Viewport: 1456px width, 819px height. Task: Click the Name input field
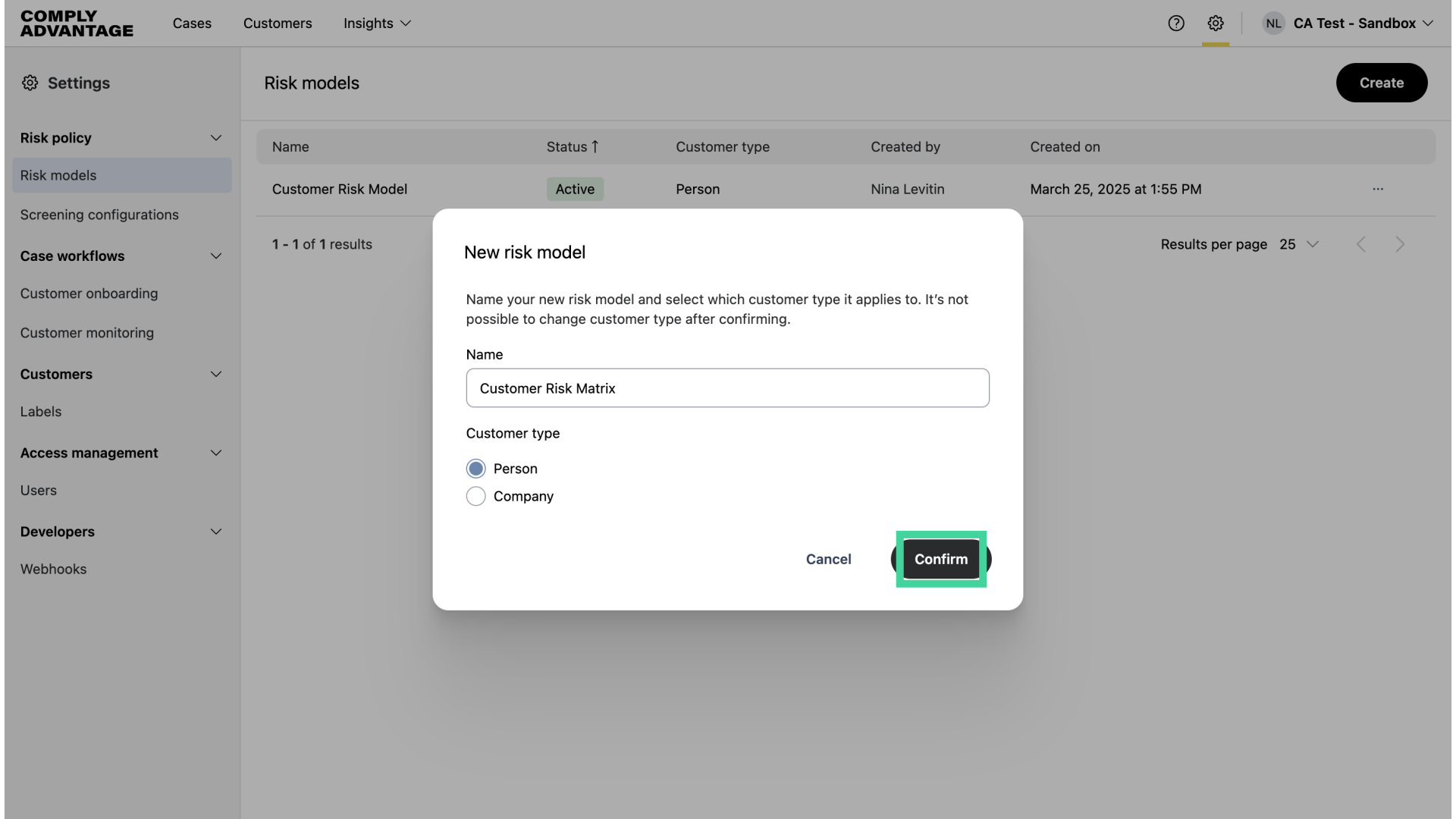(x=727, y=388)
